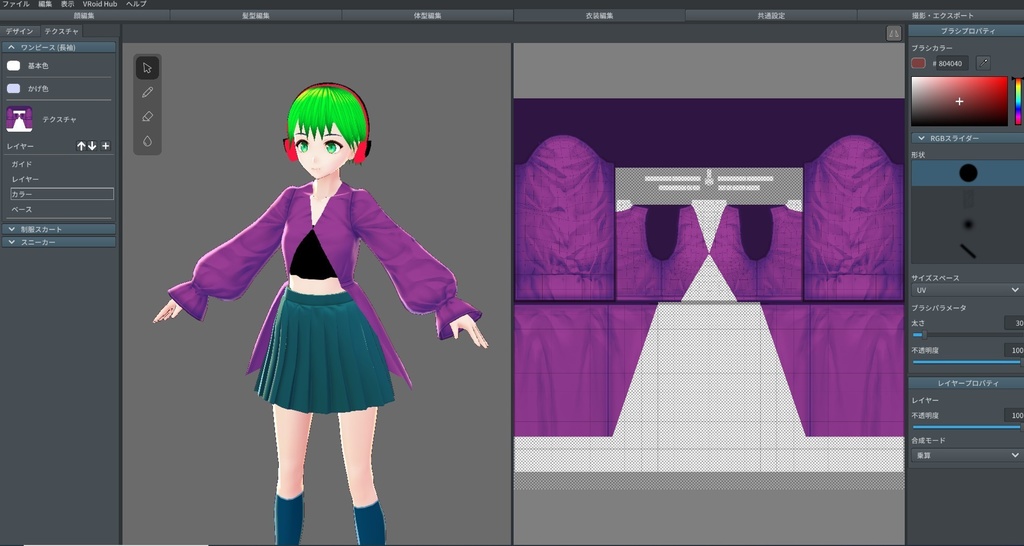Move layer up with the up arrow
This screenshot has height=546, width=1024.
(82, 146)
